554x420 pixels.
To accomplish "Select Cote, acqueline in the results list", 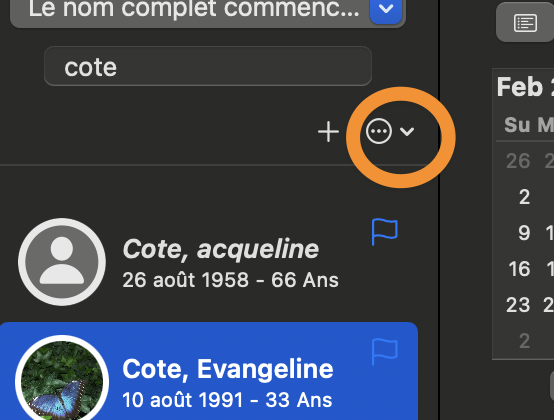I will pos(208,262).
